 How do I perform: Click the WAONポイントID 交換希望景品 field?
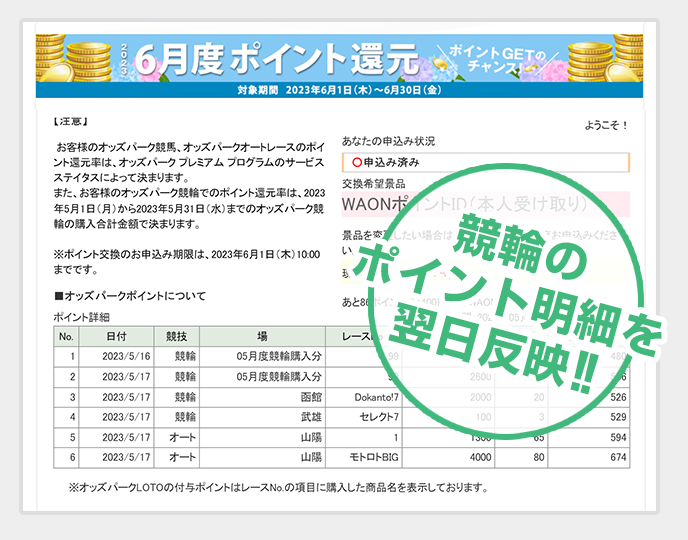[486, 204]
